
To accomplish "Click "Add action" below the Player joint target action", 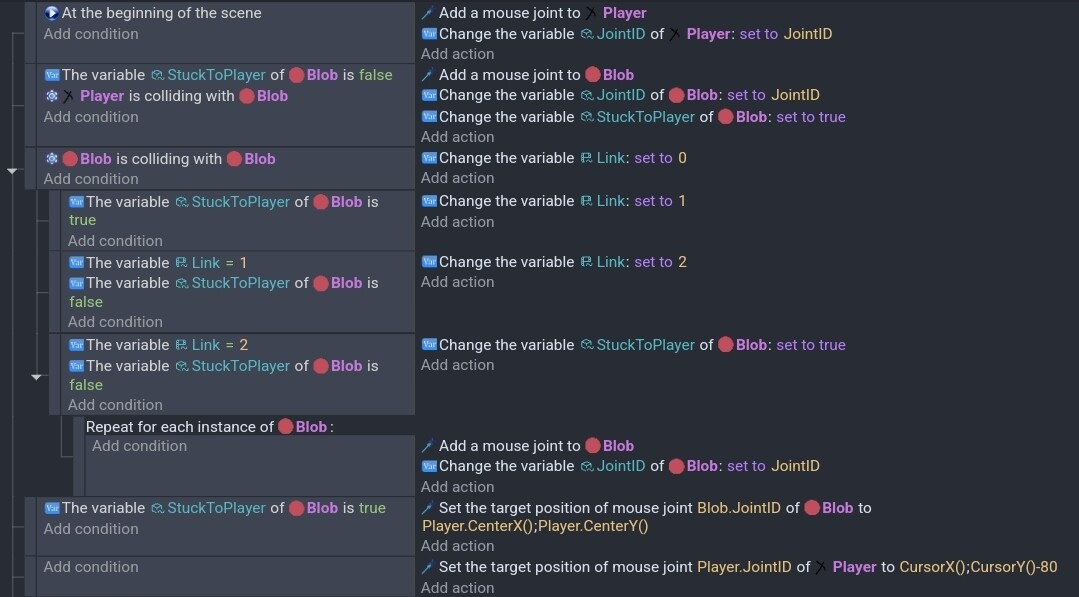I will (458, 587).
